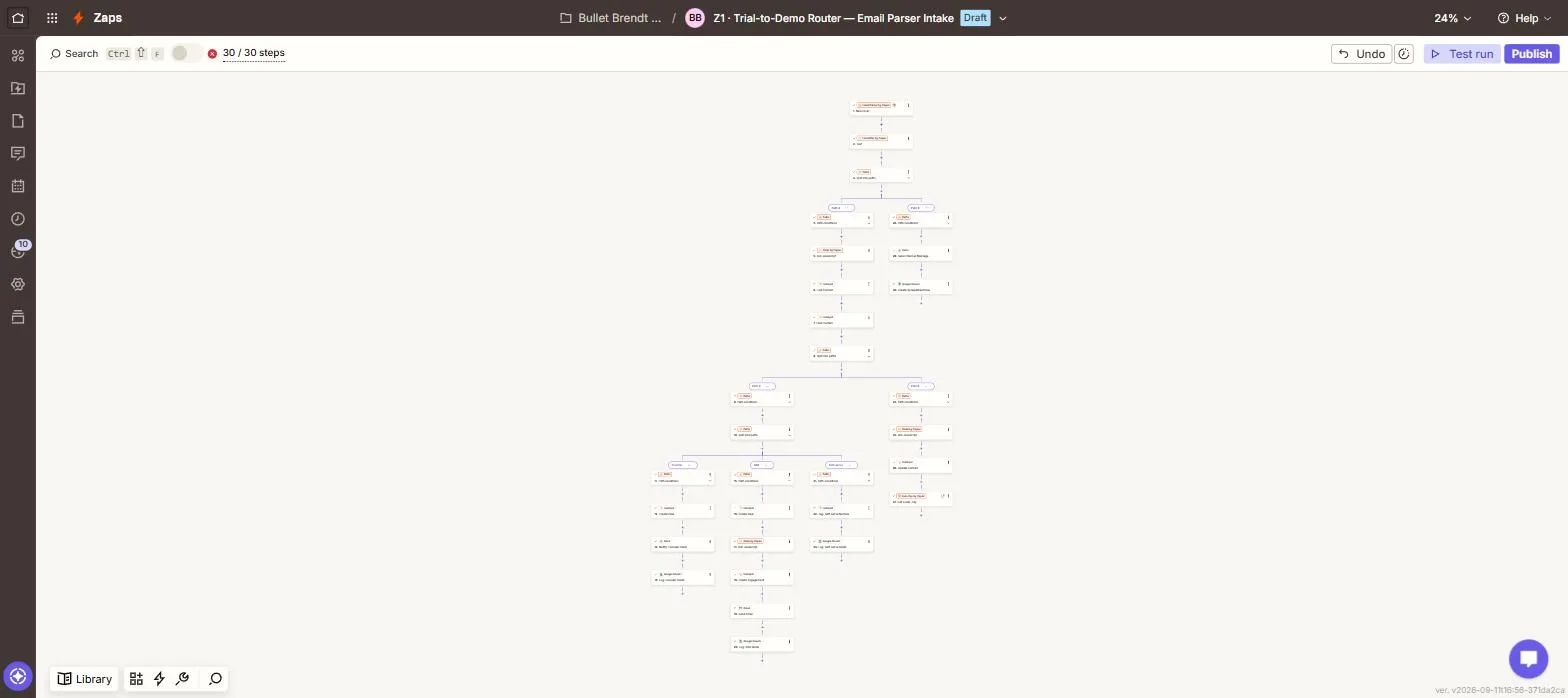Open the gear settings icon in the sidebar
The height and width of the screenshot is (698, 1568).
pos(18,284)
